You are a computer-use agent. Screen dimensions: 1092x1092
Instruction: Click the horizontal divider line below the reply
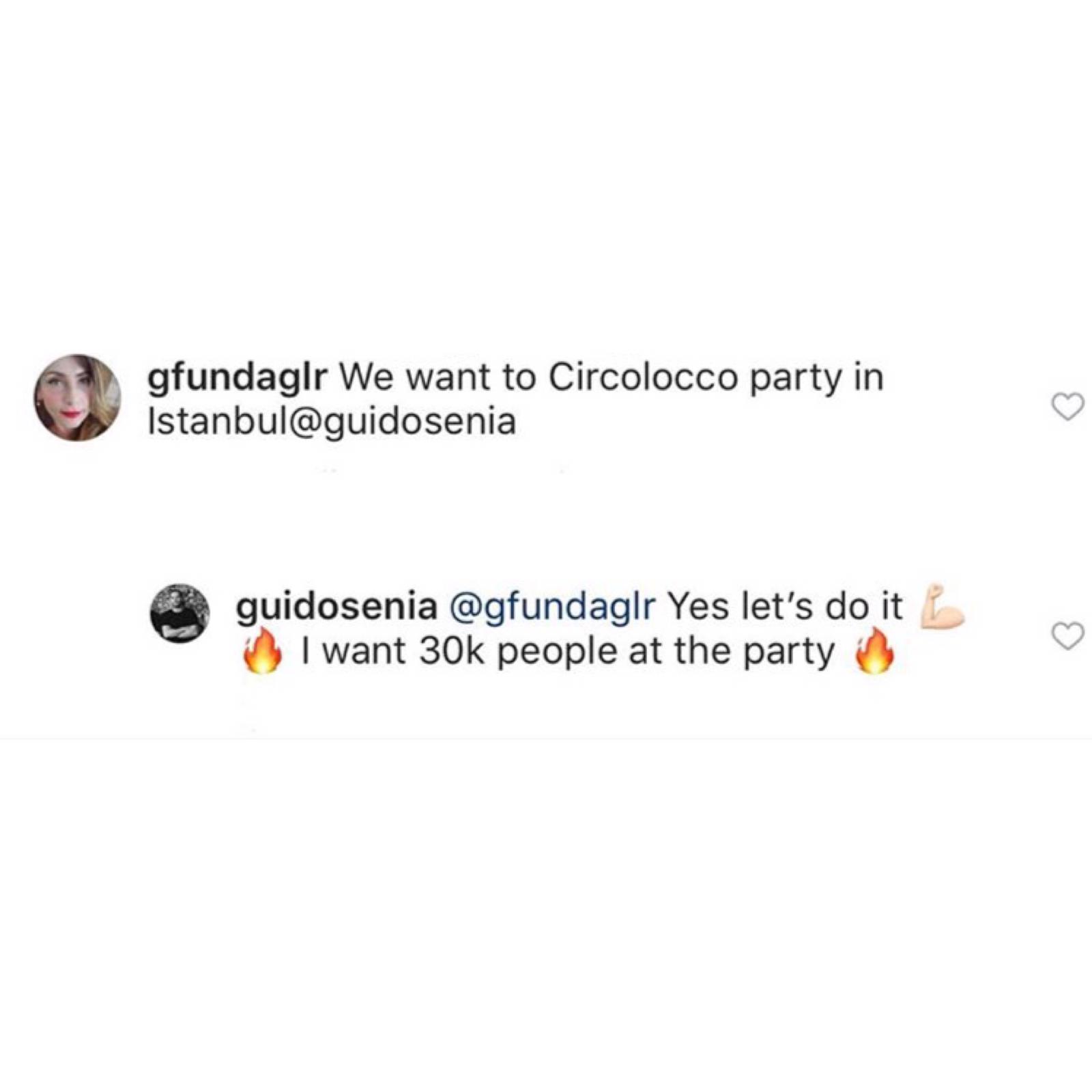pyautogui.click(x=546, y=738)
